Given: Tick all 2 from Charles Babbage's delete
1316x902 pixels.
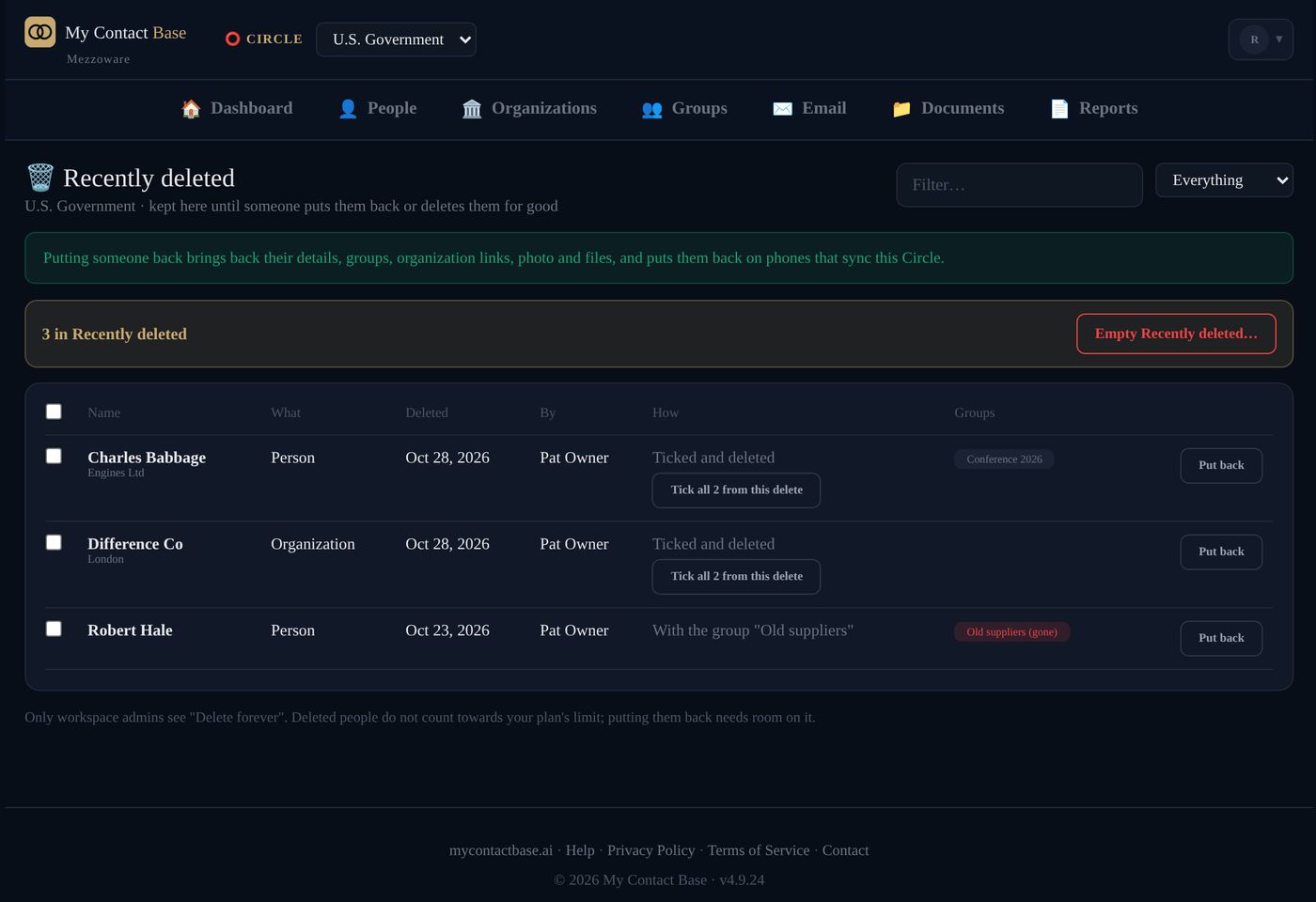Looking at the screenshot, I should coord(736,490).
